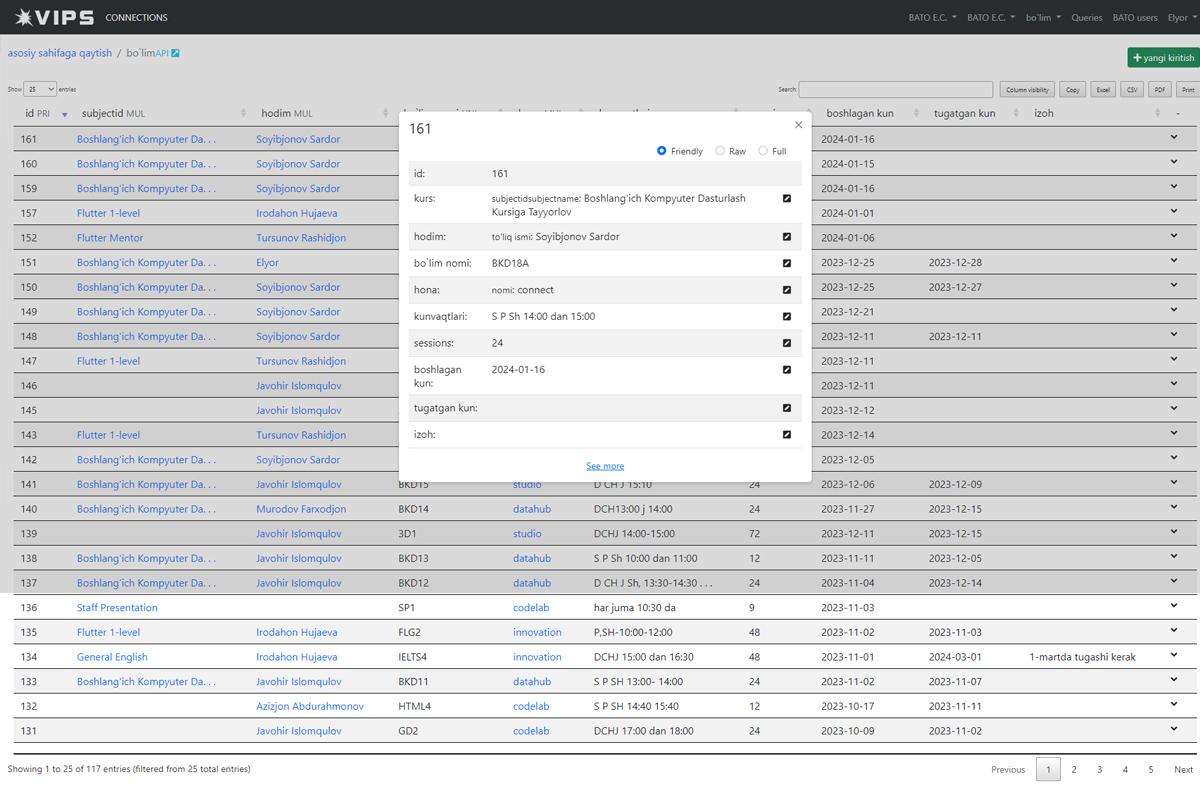Screen dimensions: 1200x800
Task: Open the API external link icon
Action: (175, 53)
